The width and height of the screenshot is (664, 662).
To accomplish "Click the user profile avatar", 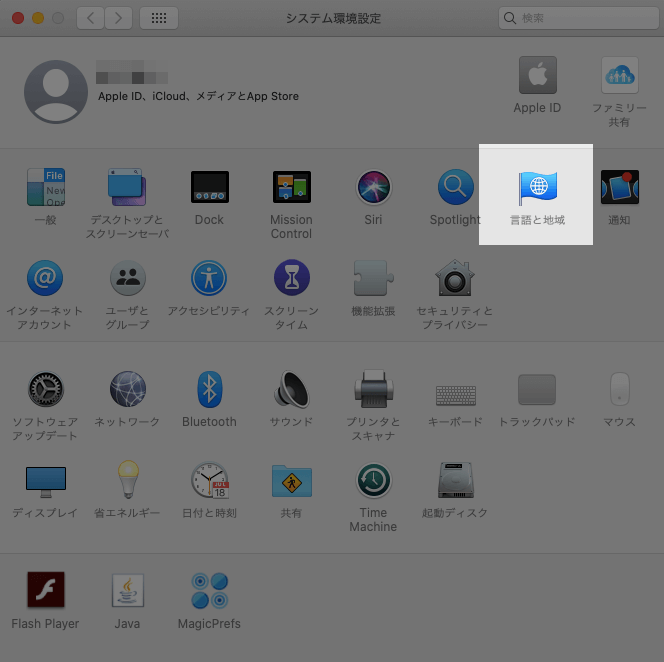I will pyautogui.click(x=55, y=91).
